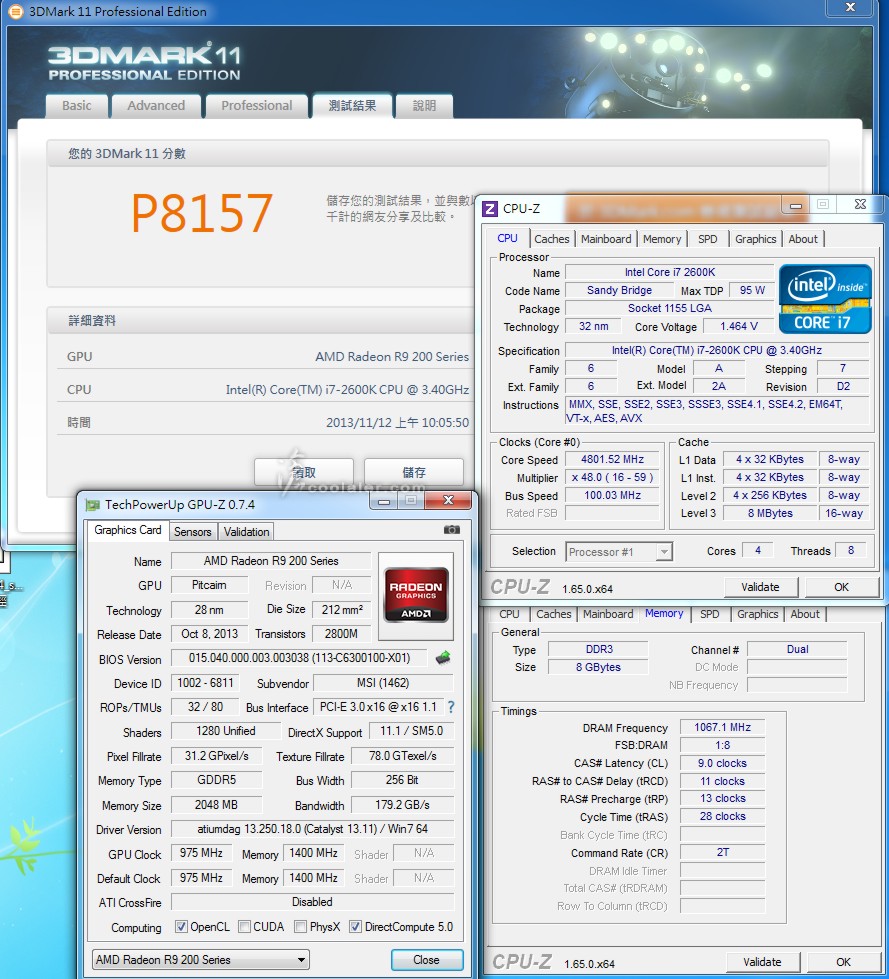
Task: Click the GPU name field AMD Radeon R9 200 Series
Action: [x=271, y=561]
